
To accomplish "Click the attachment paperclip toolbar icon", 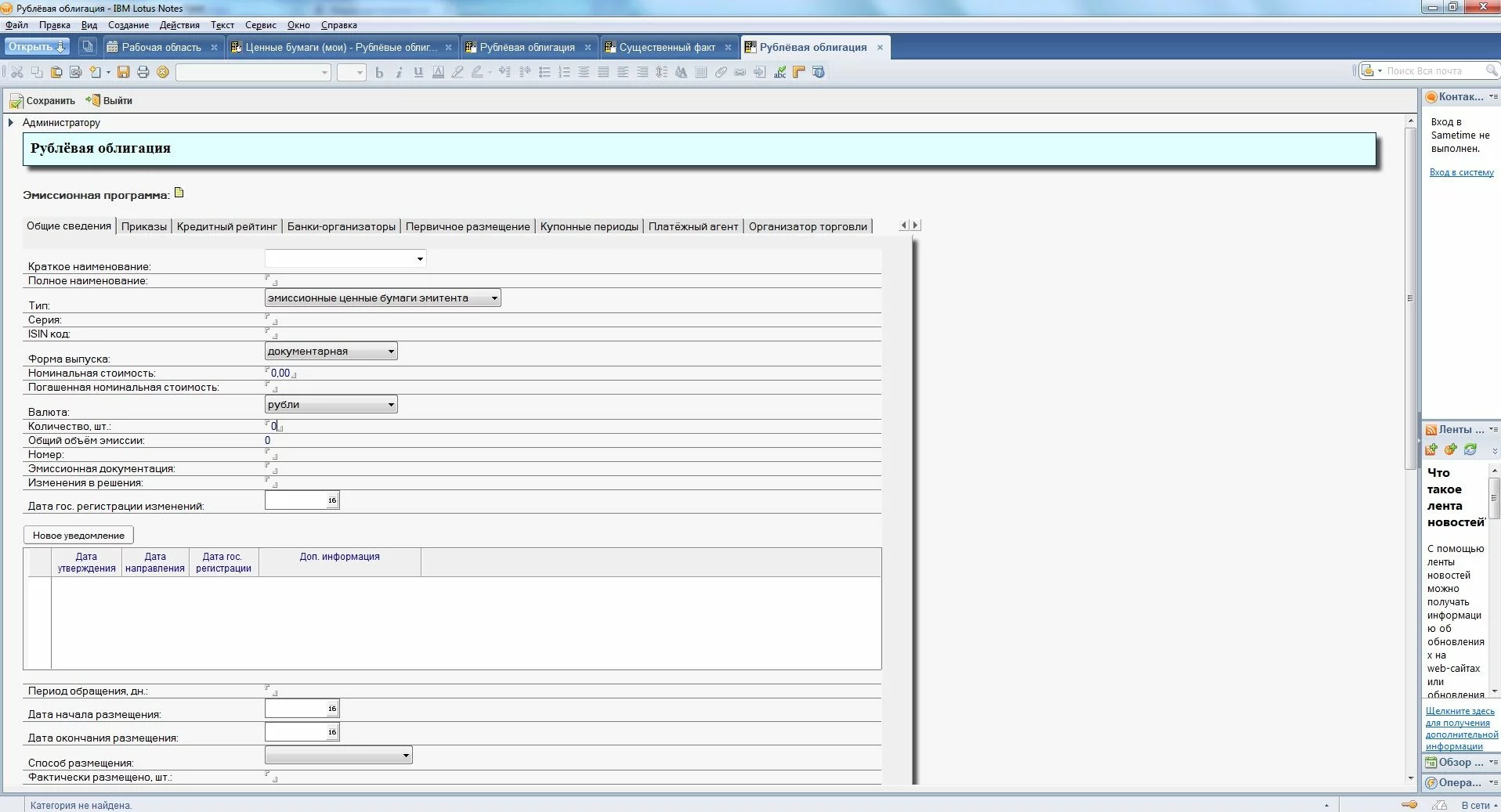I will 721,72.
